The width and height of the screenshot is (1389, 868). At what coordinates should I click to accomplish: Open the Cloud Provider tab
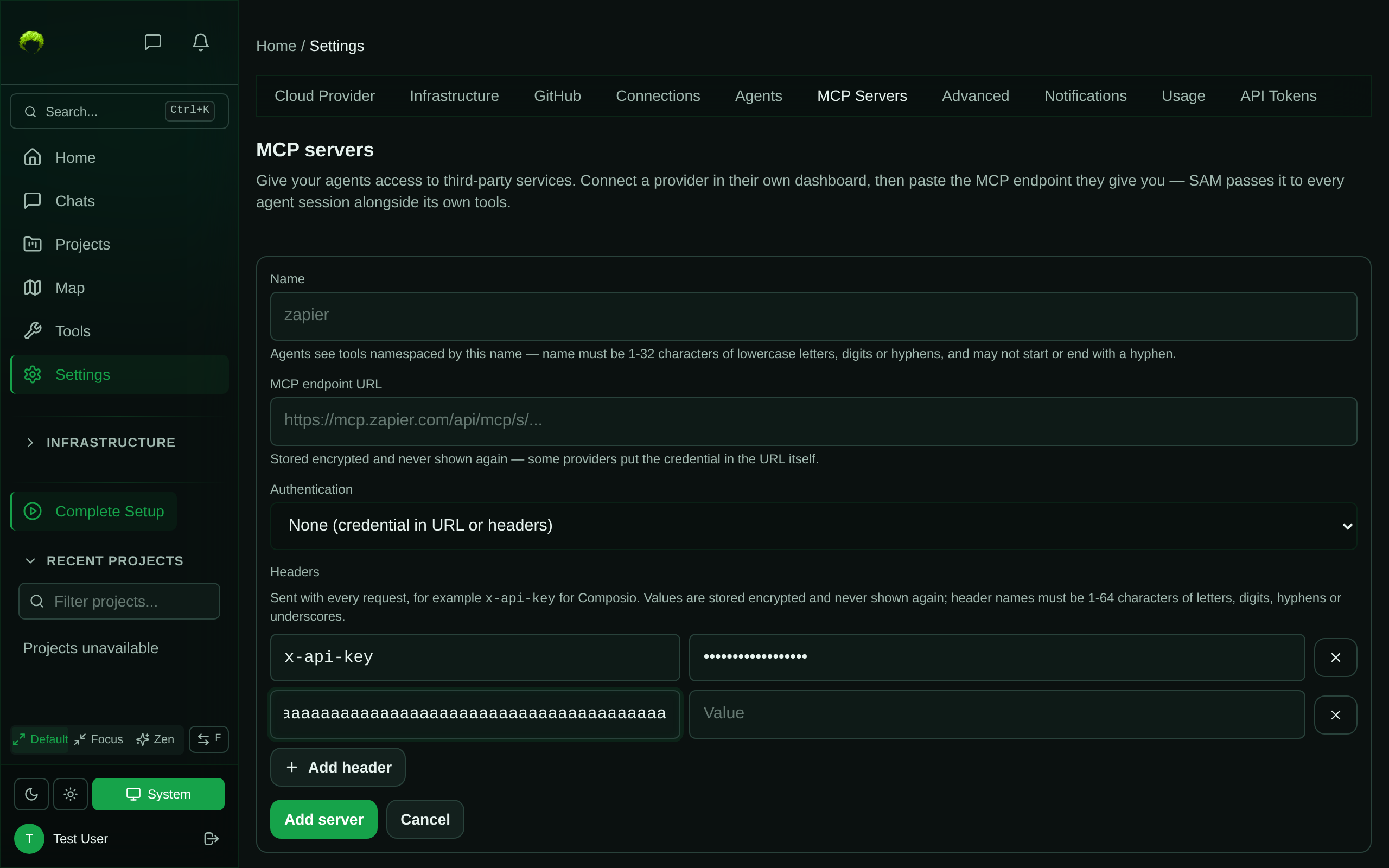coord(324,96)
